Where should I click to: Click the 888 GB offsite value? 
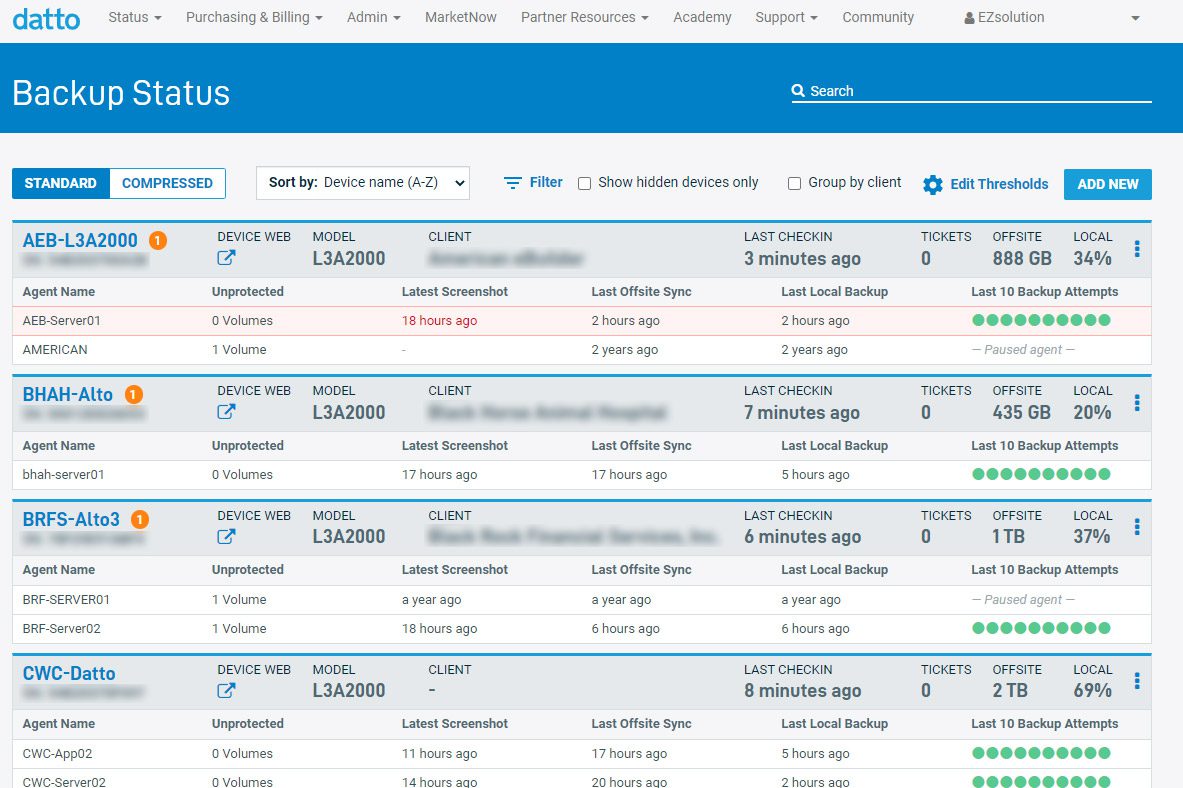click(x=1022, y=258)
